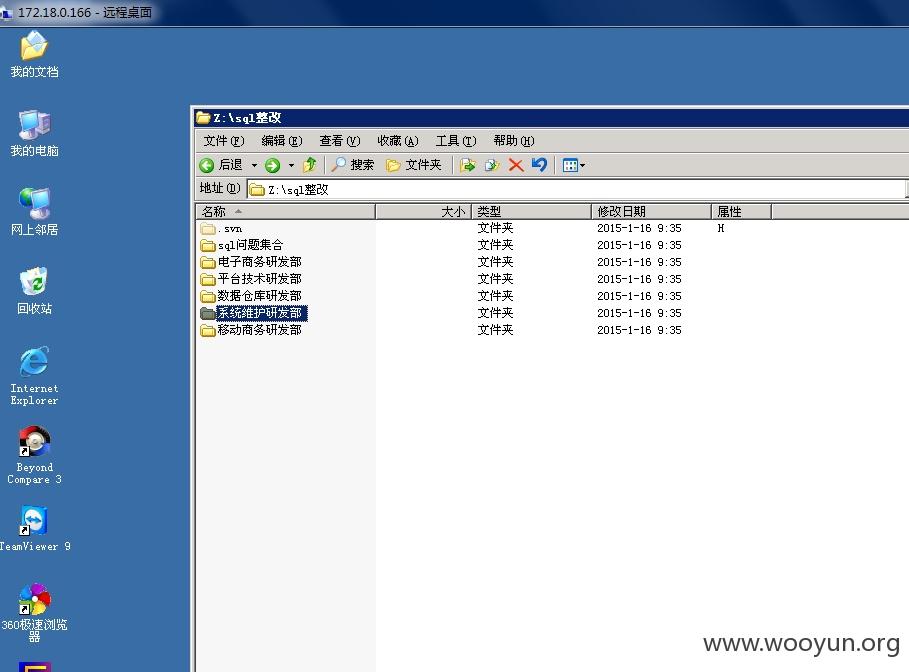
Task: Open the 编辑(E) menu
Action: click(x=282, y=141)
